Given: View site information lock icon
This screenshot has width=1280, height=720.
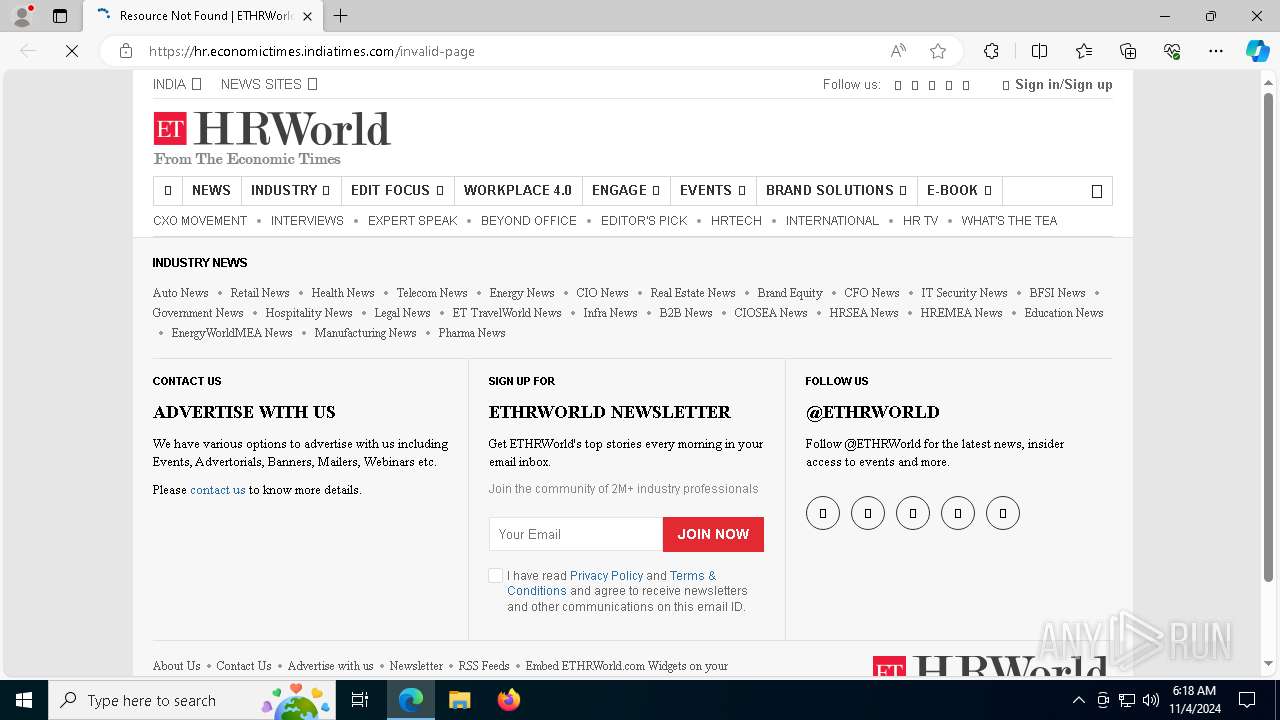Looking at the screenshot, I should click(126, 51).
